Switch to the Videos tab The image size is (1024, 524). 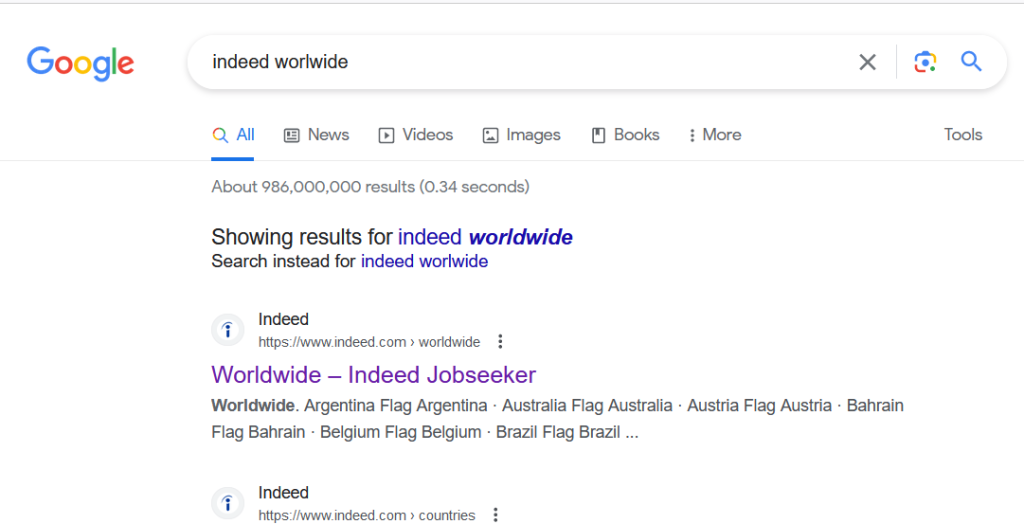click(416, 135)
